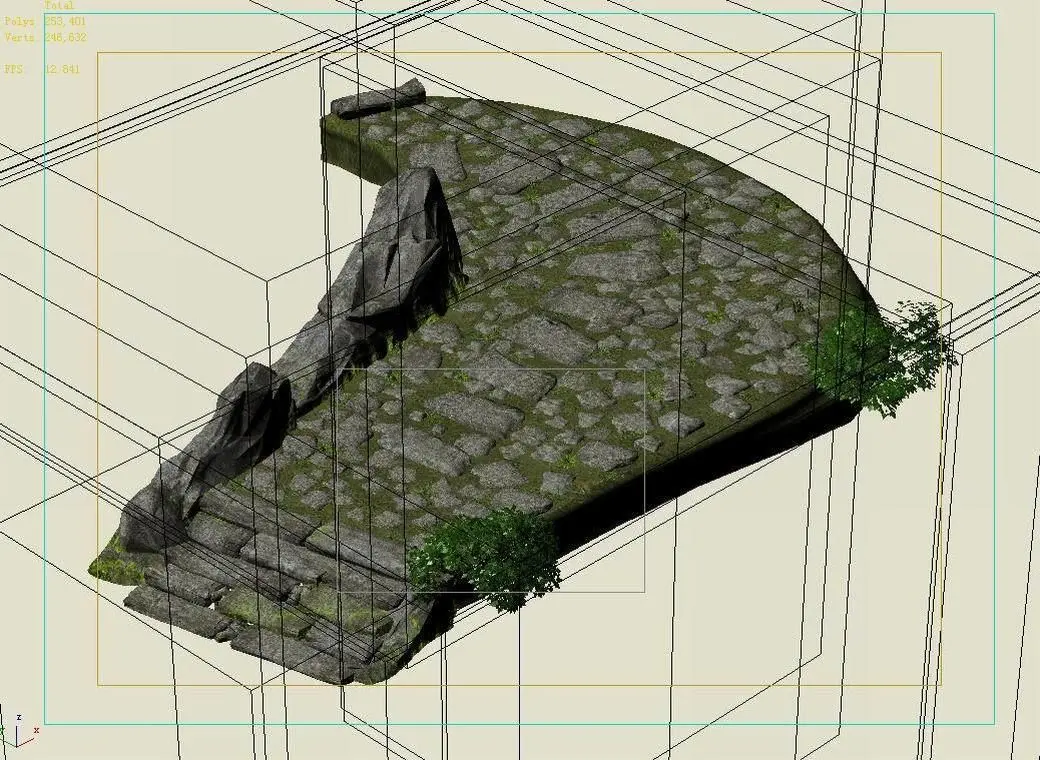
Task: Click the "FPS" label in viewport
Action: coord(13,69)
